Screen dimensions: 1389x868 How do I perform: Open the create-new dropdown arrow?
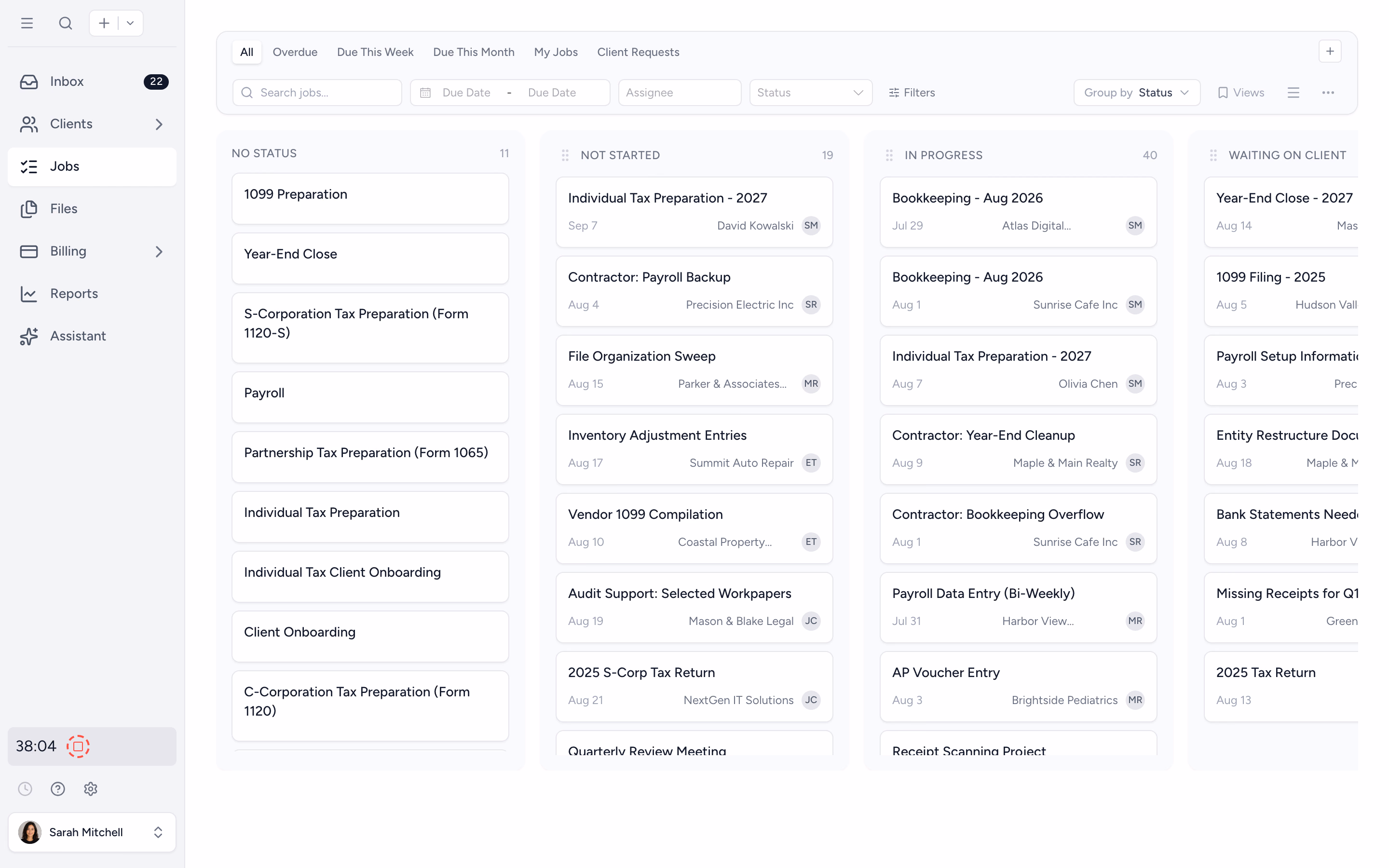tap(130, 23)
